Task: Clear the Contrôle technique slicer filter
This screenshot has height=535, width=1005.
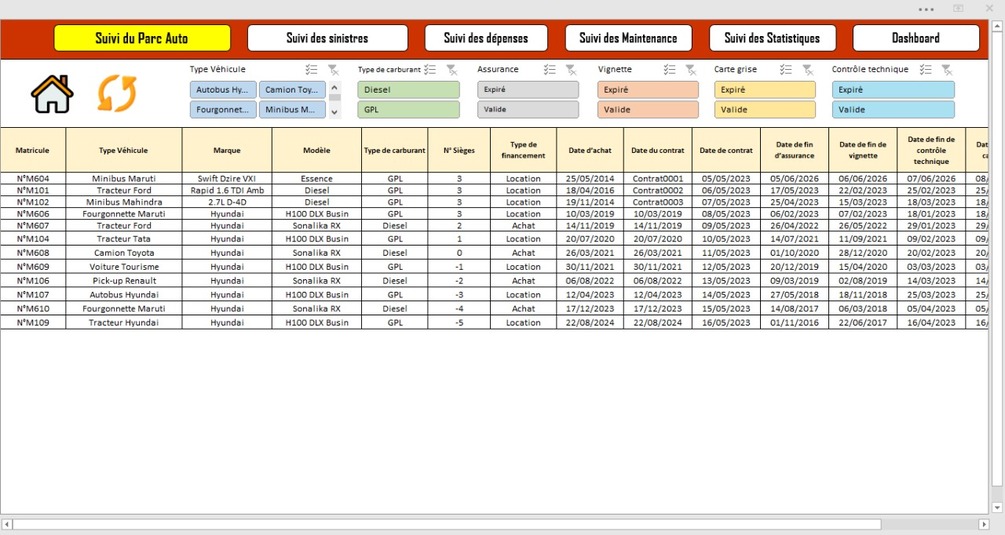Action: point(947,70)
